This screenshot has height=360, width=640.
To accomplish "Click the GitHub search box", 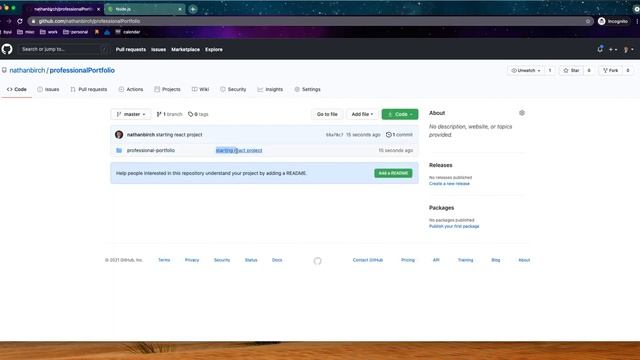I will [63, 49].
